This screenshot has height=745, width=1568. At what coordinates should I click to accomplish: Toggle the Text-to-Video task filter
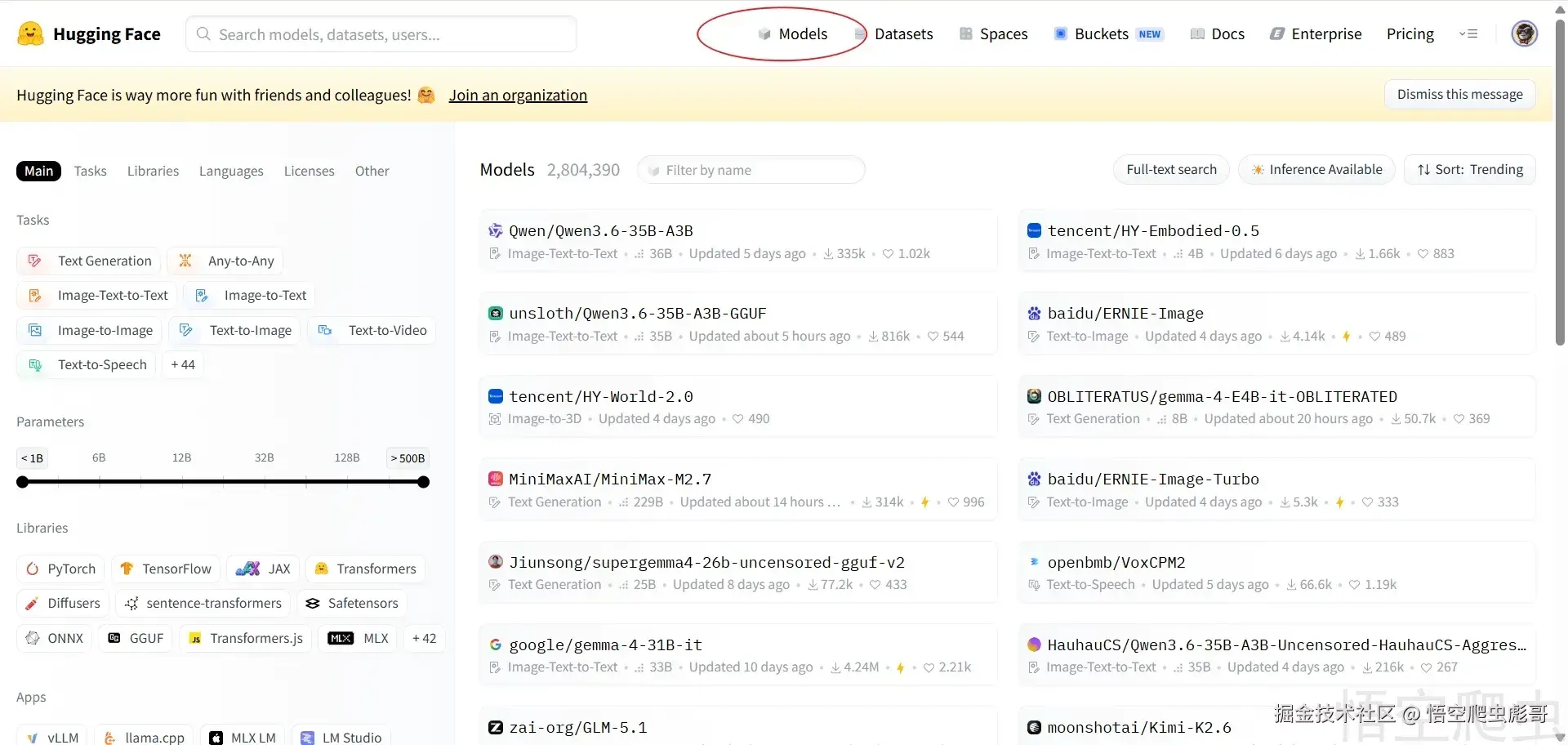pyautogui.click(x=372, y=330)
